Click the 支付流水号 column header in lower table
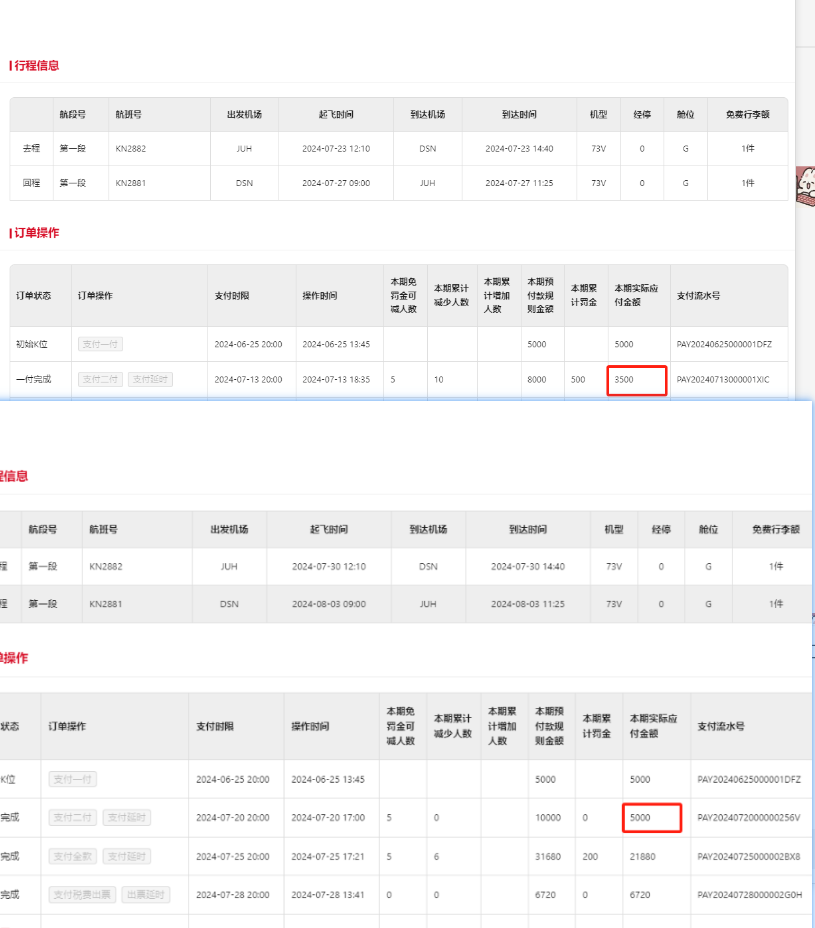The image size is (815, 928). pos(720,726)
